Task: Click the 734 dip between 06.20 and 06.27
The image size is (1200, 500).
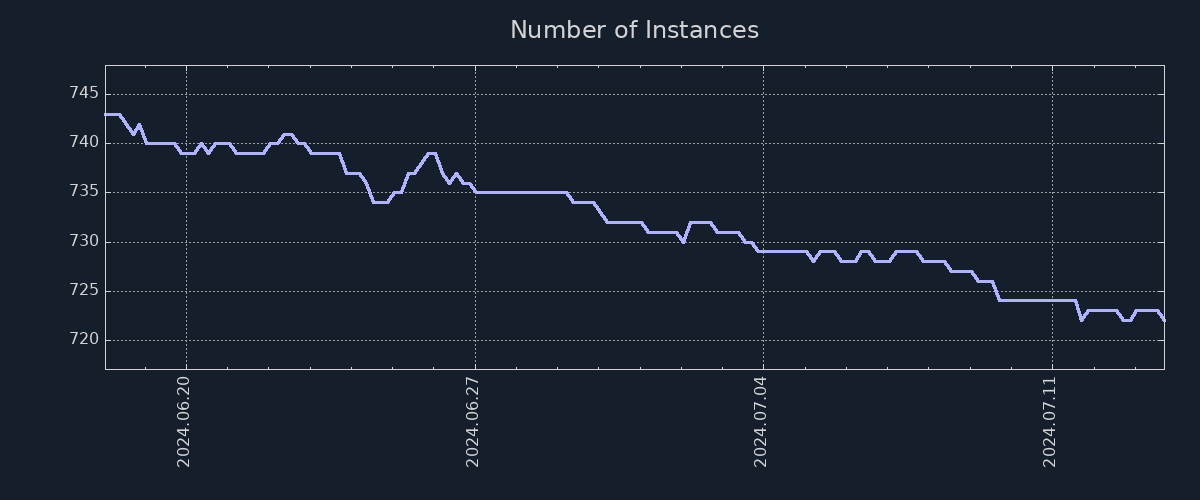Action: tap(380, 202)
